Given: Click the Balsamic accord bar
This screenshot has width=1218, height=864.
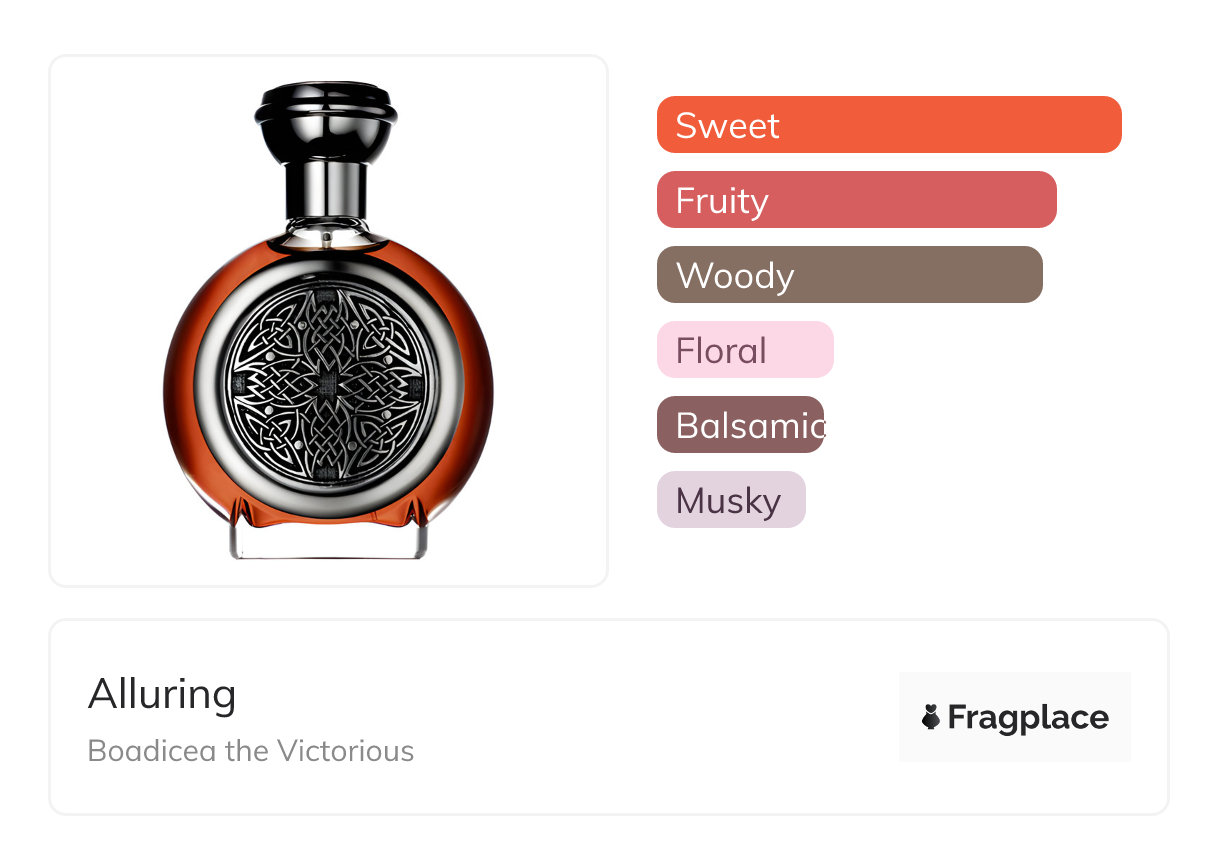Looking at the screenshot, I should [740, 425].
